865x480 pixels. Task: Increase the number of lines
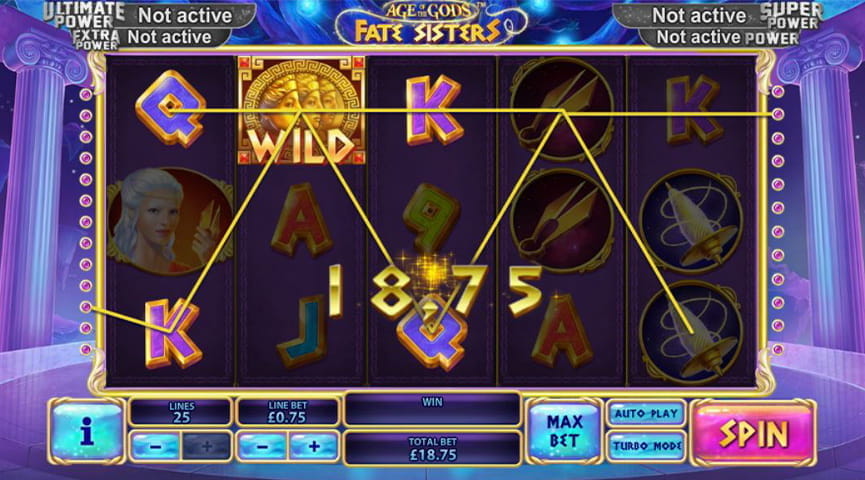(x=206, y=446)
